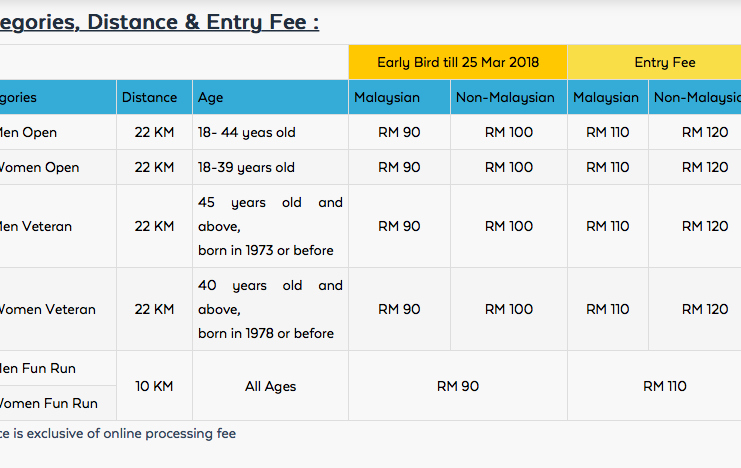Select the Distance column header
Image resolution: width=741 pixels, height=468 pixels.
pos(149,98)
